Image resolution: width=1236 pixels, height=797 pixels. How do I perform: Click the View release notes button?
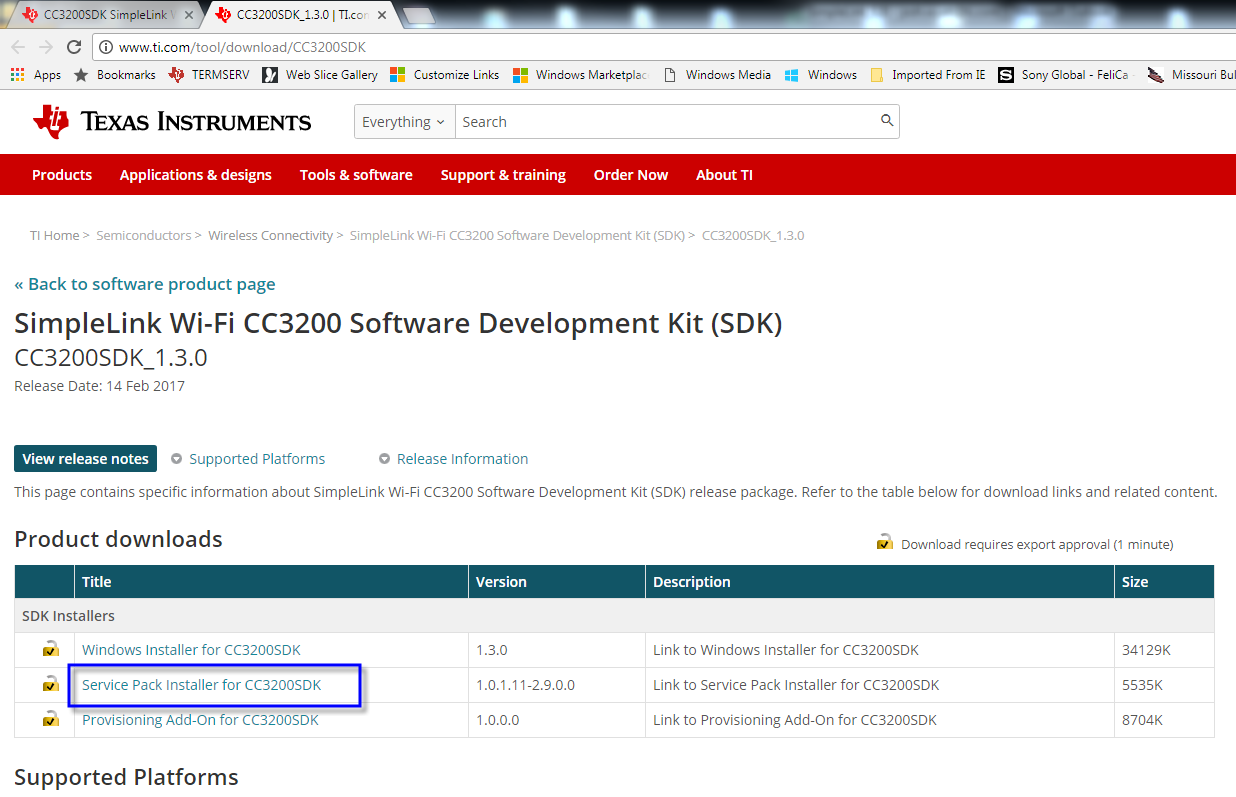pyautogui.click(x=85, y=459)
